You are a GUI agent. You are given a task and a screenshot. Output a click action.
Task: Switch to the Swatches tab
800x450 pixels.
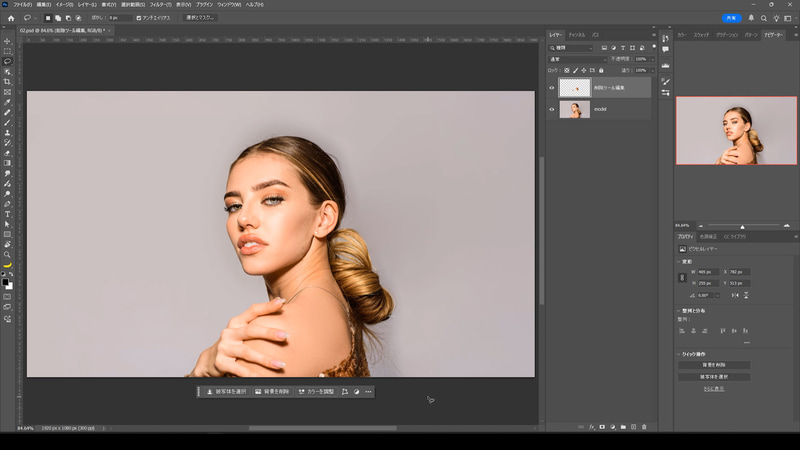click(701, 35)
